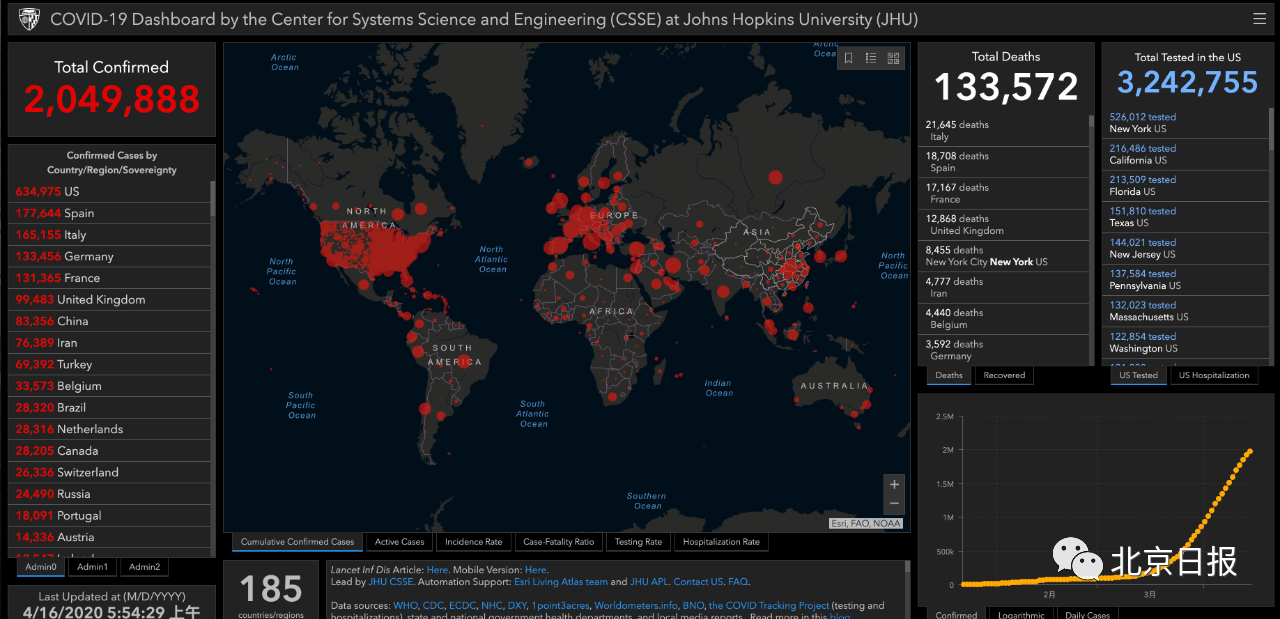1280x619 pixels.
Task: Open the US Hospitalization tab
Action: pos(1213,375)
